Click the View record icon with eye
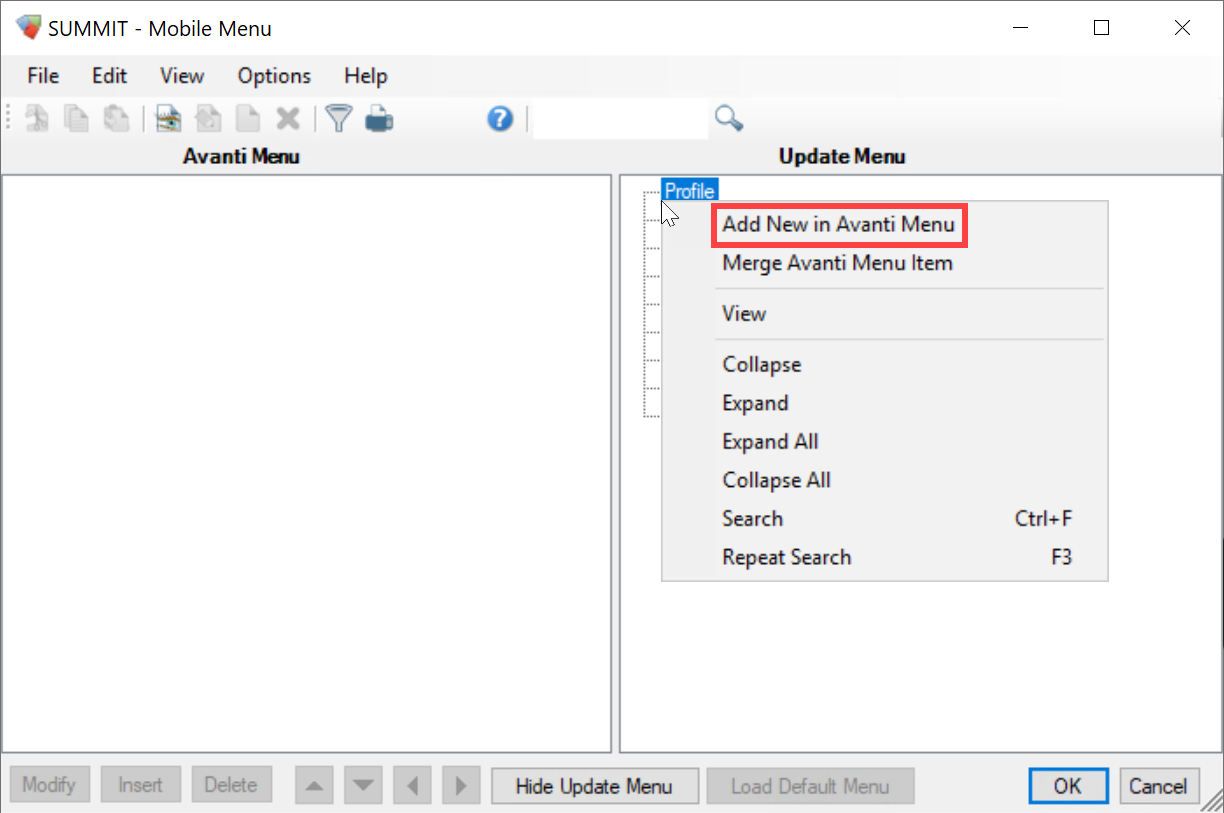 coord(168,119)
